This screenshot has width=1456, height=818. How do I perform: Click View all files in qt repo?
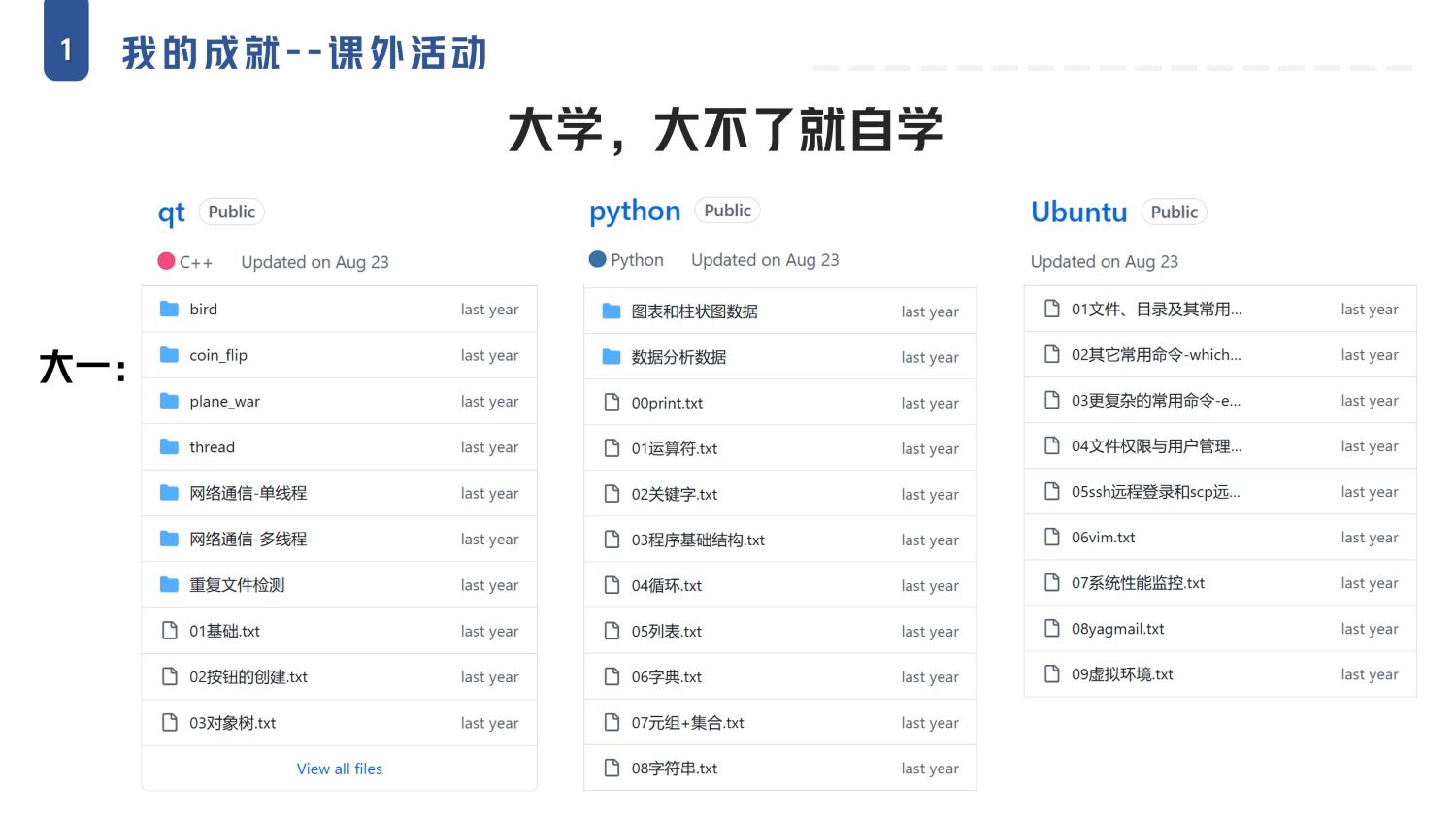click(339, 769)
